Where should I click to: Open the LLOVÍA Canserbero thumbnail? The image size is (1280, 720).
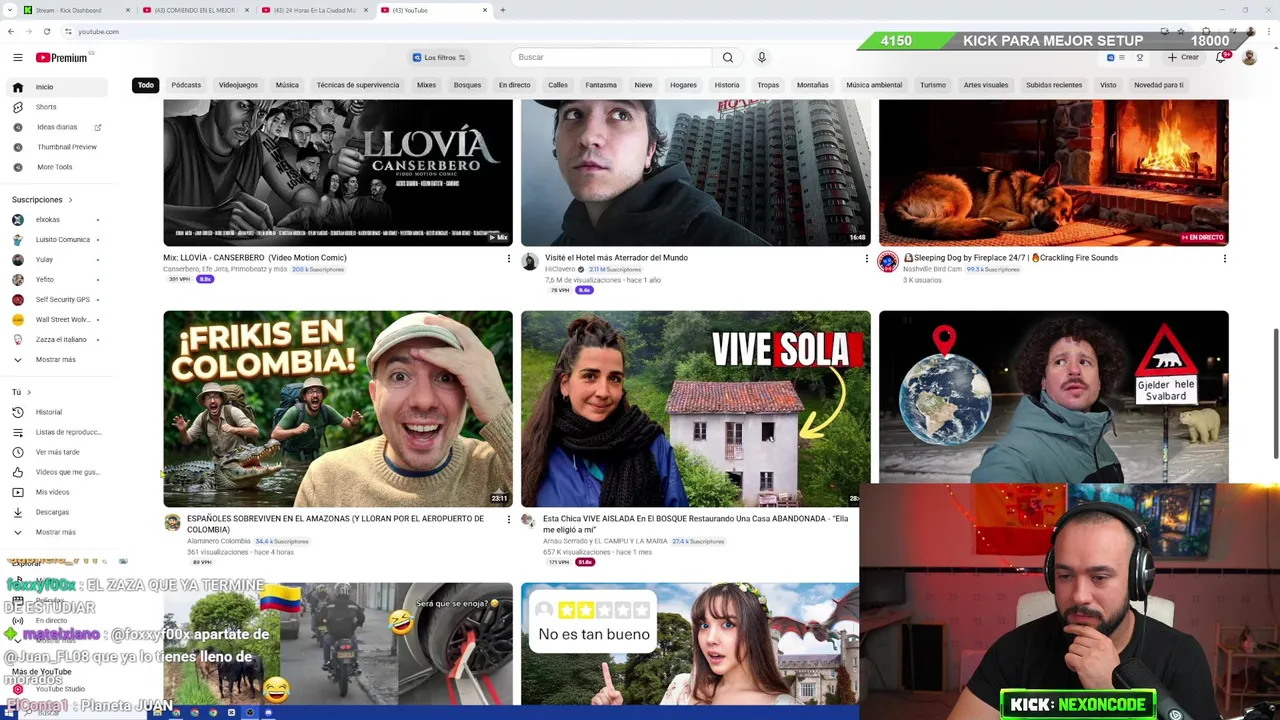pyautogui.click(x=338, y=173)
